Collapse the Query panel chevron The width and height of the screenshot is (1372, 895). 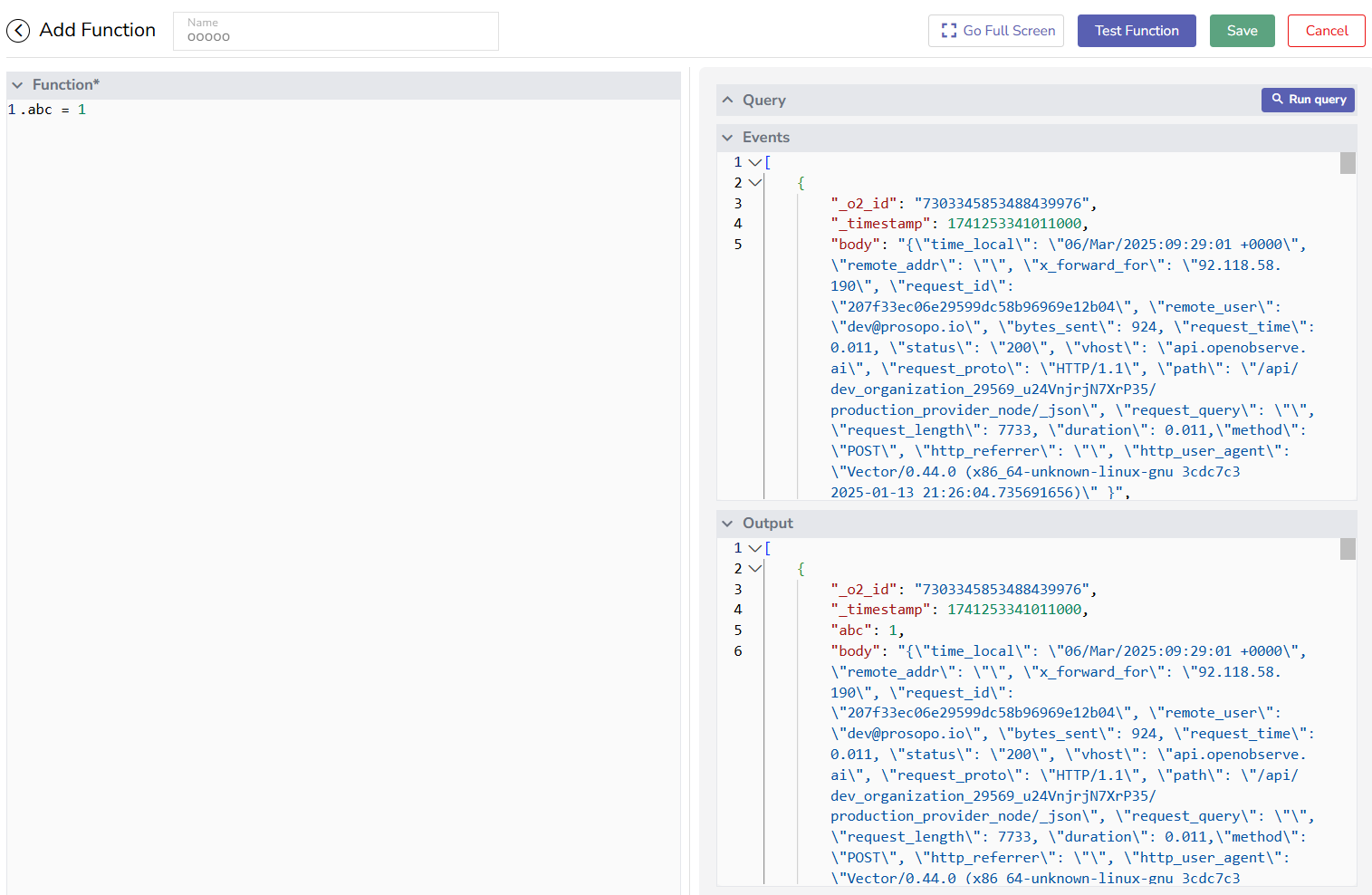point(729,100)
